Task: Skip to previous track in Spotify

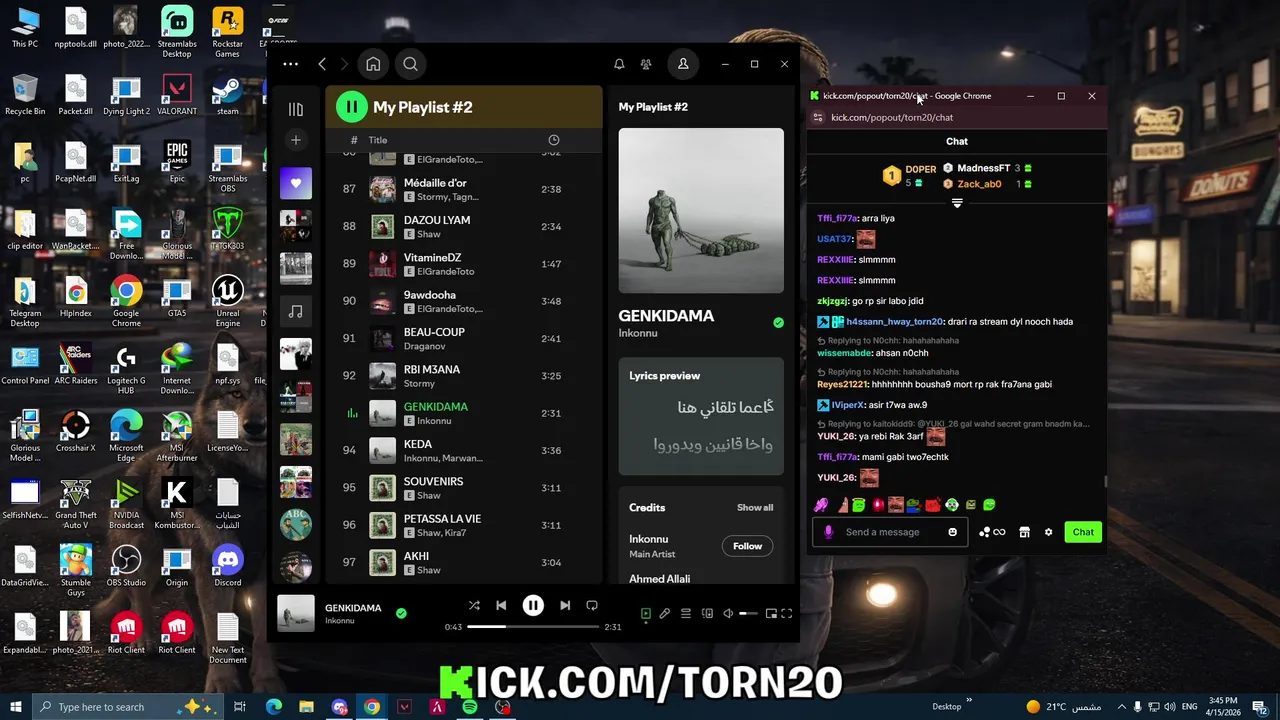Action: (501, 605)
